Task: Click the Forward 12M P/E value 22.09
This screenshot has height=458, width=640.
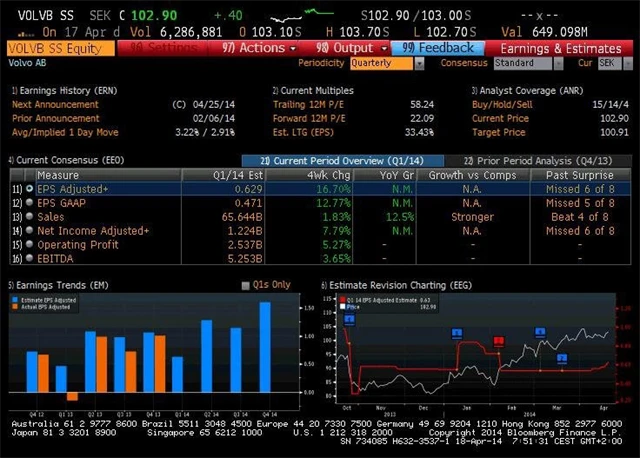Action: pyautogui.click(x=422, y=118)
